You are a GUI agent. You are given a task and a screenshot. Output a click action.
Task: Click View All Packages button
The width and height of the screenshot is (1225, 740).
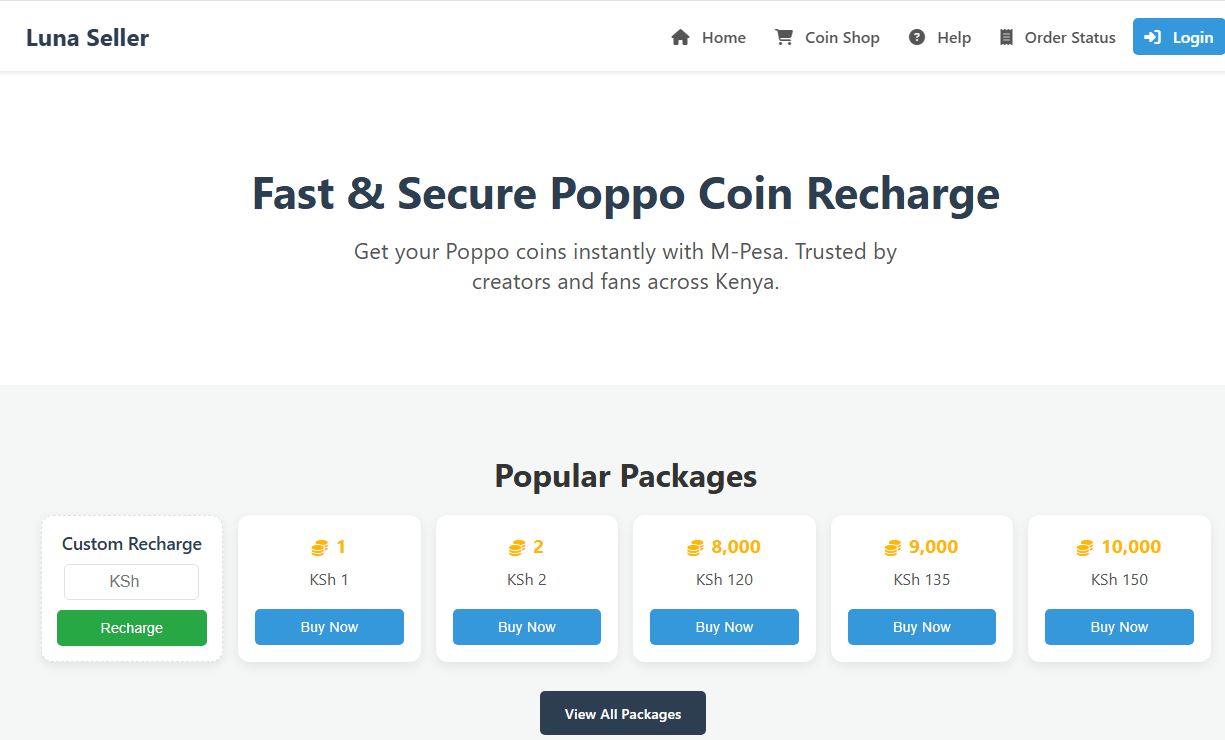[x=622, y=713]
